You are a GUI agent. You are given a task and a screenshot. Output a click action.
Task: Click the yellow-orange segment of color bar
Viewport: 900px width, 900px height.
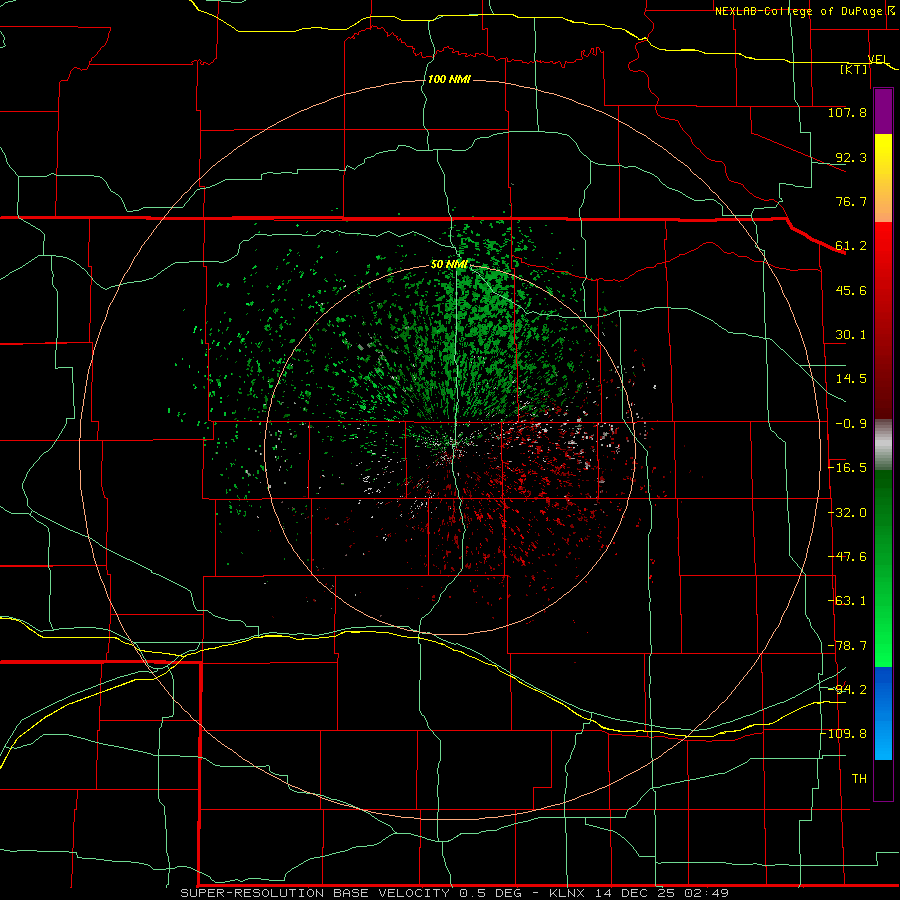click(883, 178)
